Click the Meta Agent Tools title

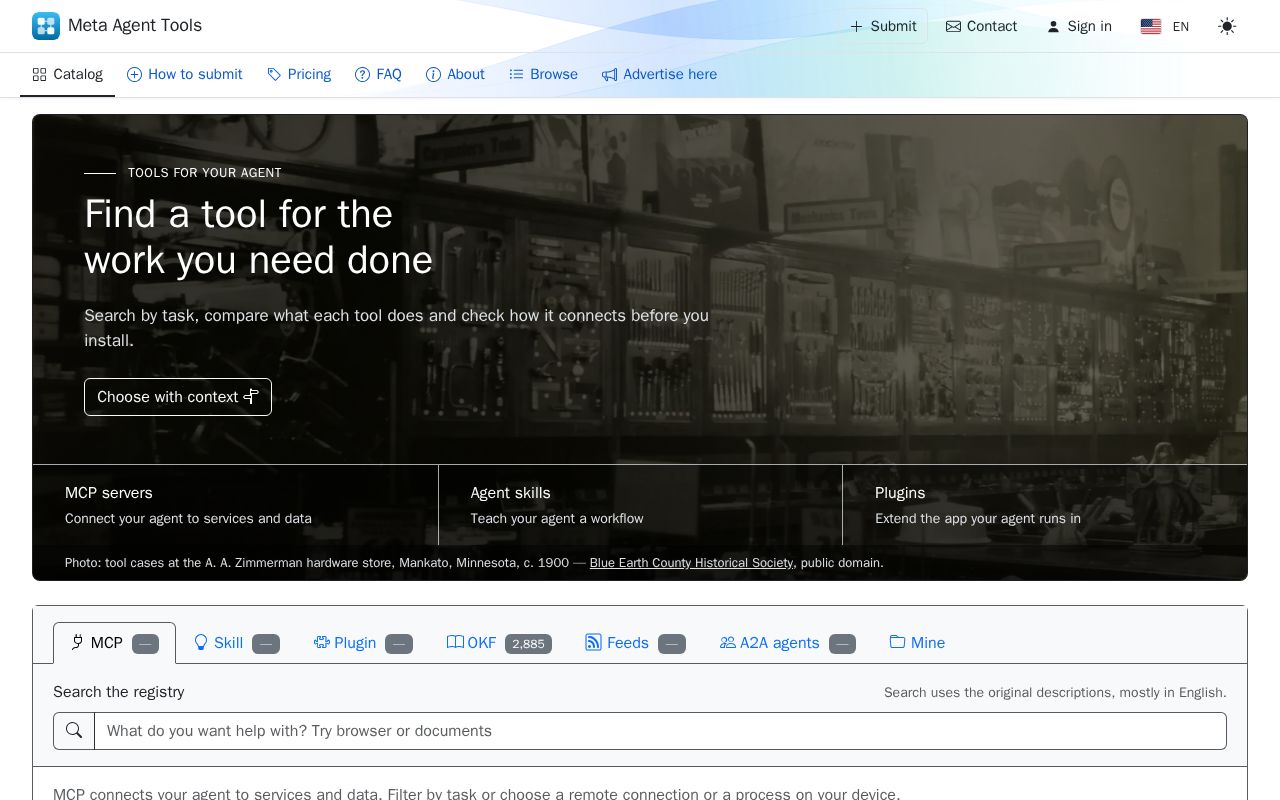(135, 26)
